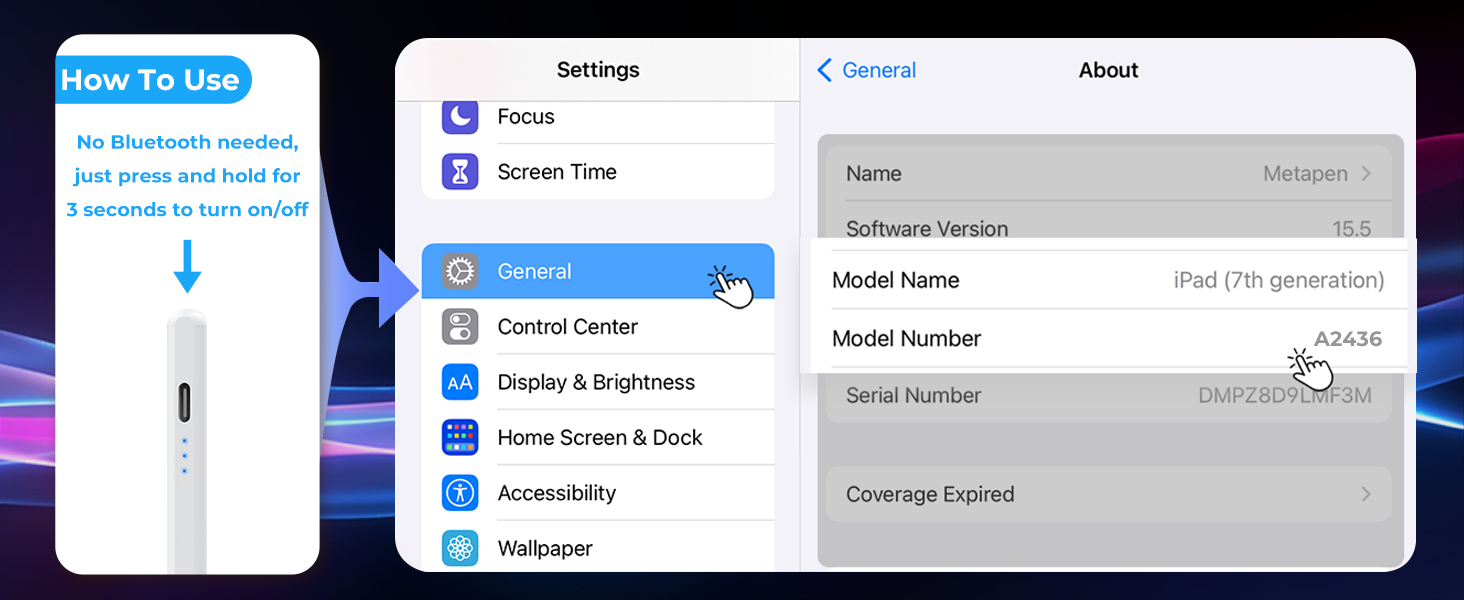Select the Model Name row
This screenshot has width=1464, height=600.
[x=1108, y=280]
